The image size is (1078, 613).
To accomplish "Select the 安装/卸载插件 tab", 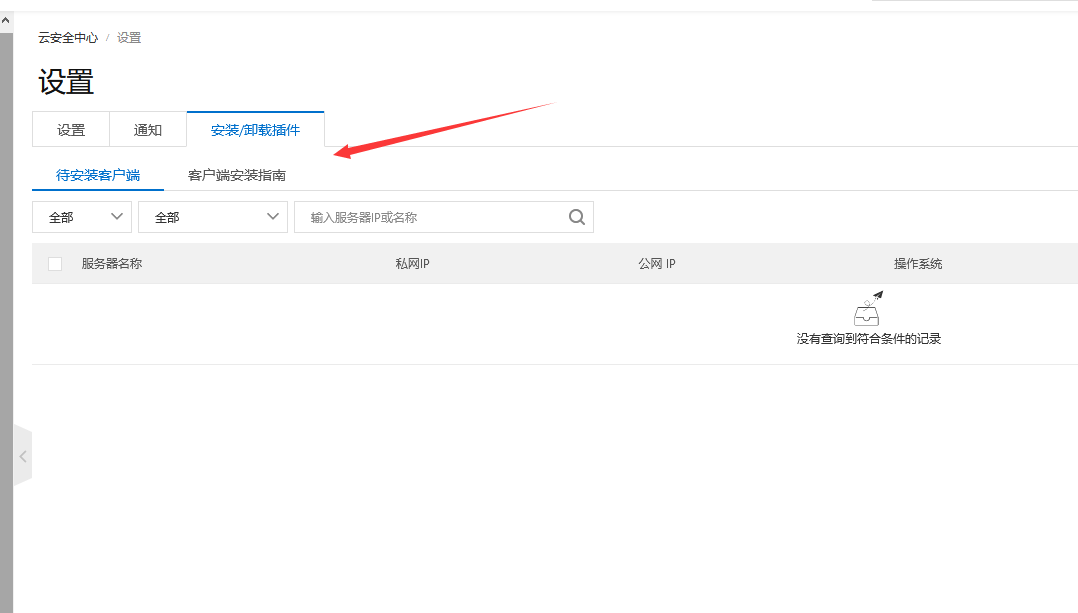I will (255, 130).
